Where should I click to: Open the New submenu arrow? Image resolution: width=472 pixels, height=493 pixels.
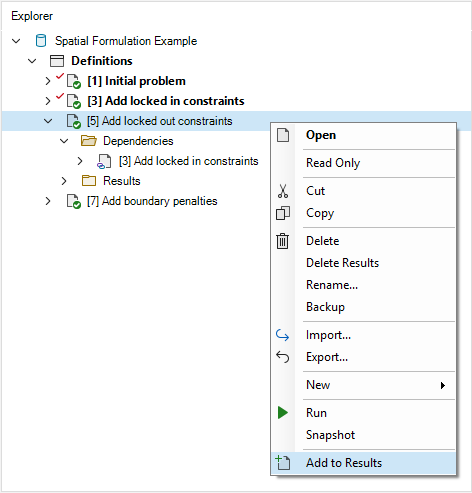443,385
